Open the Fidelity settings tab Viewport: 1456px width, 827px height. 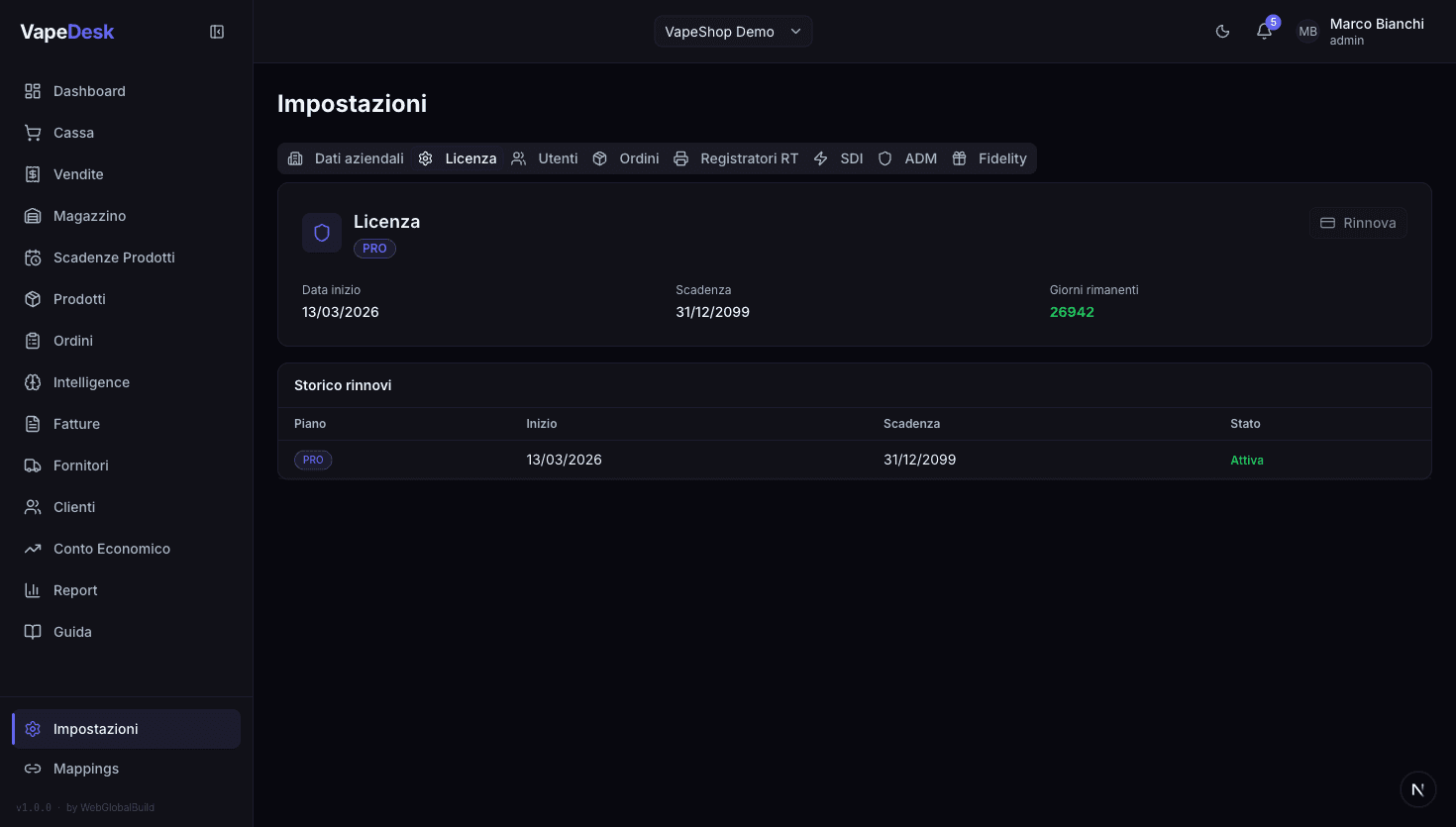tap(989, 158)
